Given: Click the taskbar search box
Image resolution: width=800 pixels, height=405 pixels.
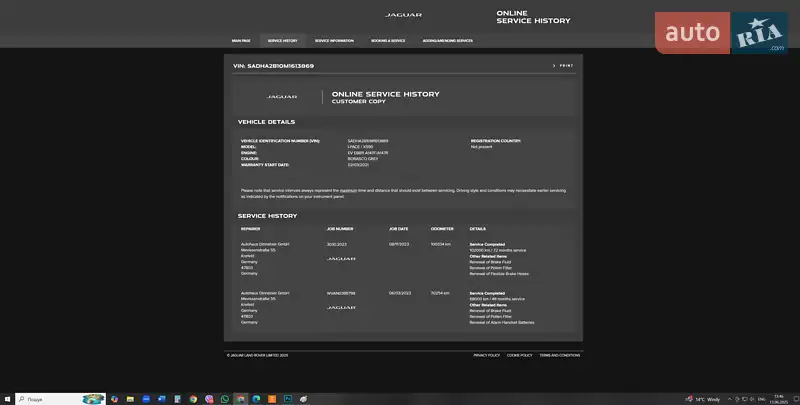Looking at the screenshot, I should pyautogui.click(x=60, y=399).
